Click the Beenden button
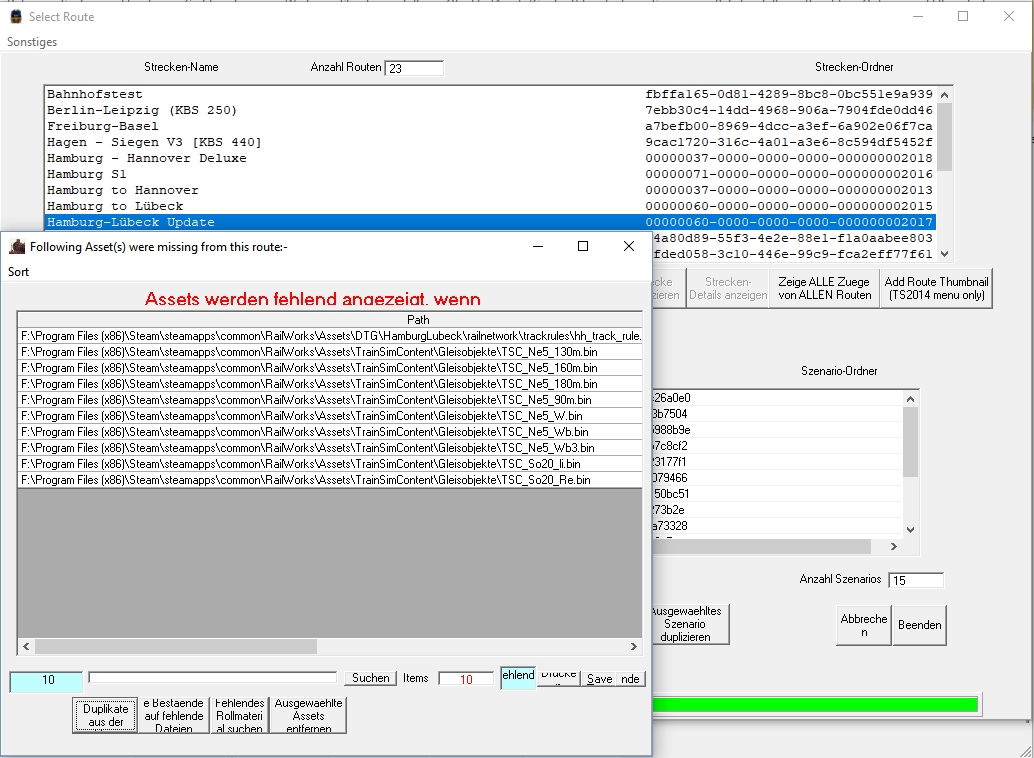 pyautogui.click(x=919, y=625)
